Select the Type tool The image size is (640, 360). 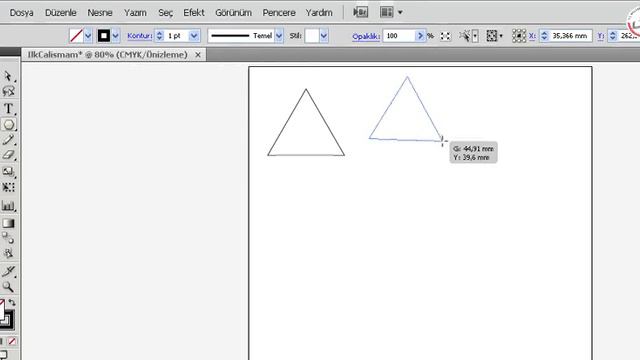coord(8,108)
